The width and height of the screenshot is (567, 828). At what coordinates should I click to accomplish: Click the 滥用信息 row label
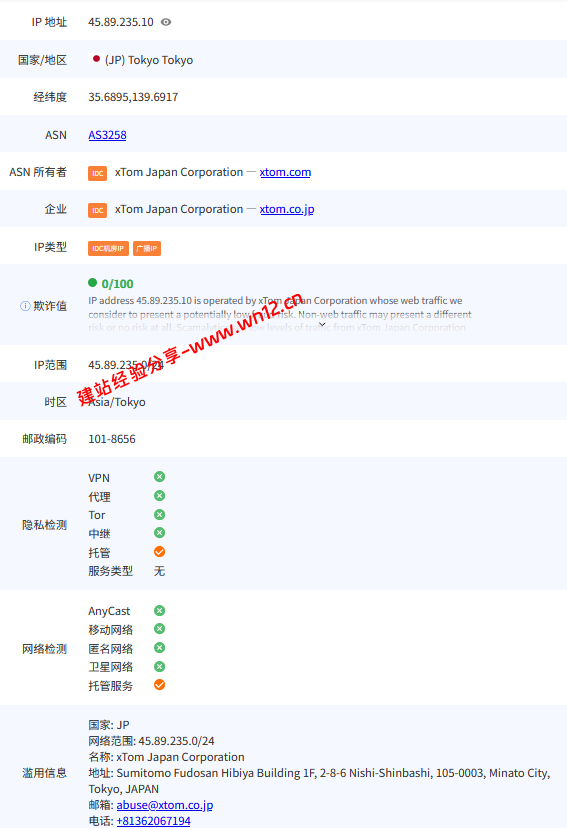tap(44, 773)
